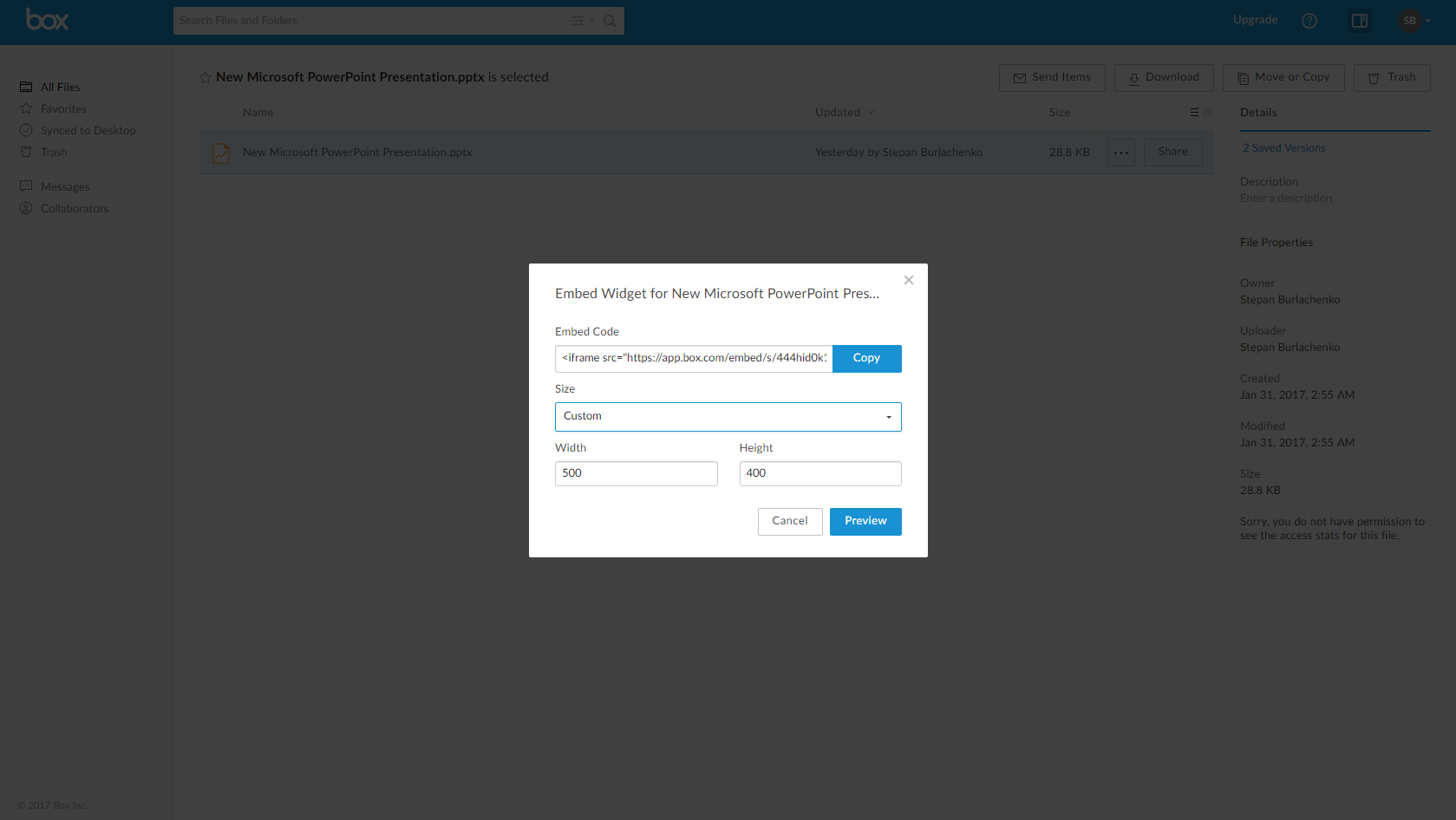The height and width of the screenshot is (820, 1456).
Task: Cancel the embed dialog
Action: coord(790,522)
